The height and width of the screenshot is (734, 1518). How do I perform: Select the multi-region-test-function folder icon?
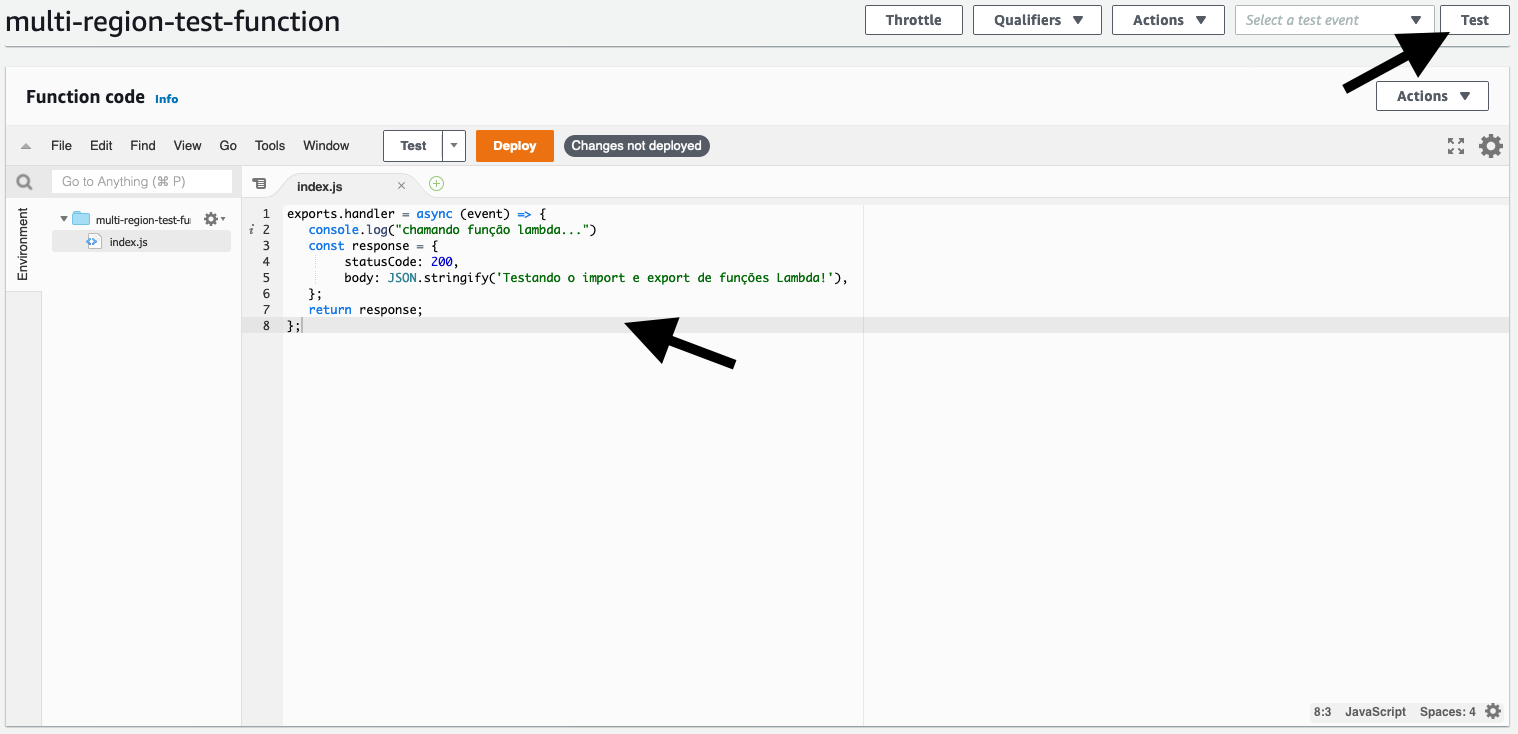coord(82,219)
